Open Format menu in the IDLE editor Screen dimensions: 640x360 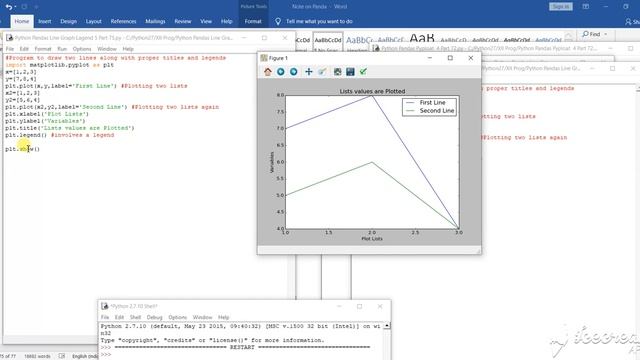pos(43,49)
